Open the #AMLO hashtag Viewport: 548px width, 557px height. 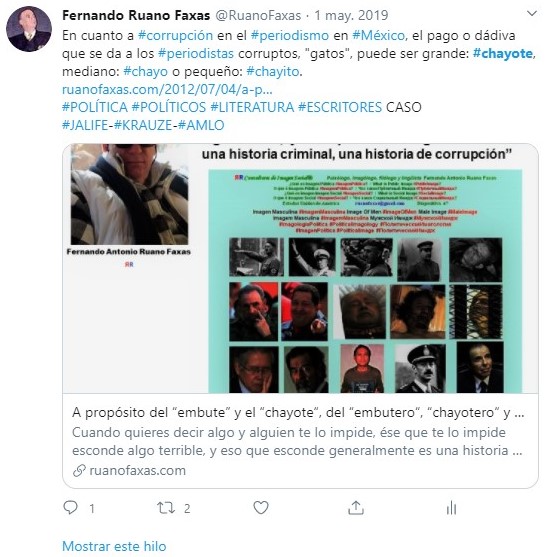point(201,125)
